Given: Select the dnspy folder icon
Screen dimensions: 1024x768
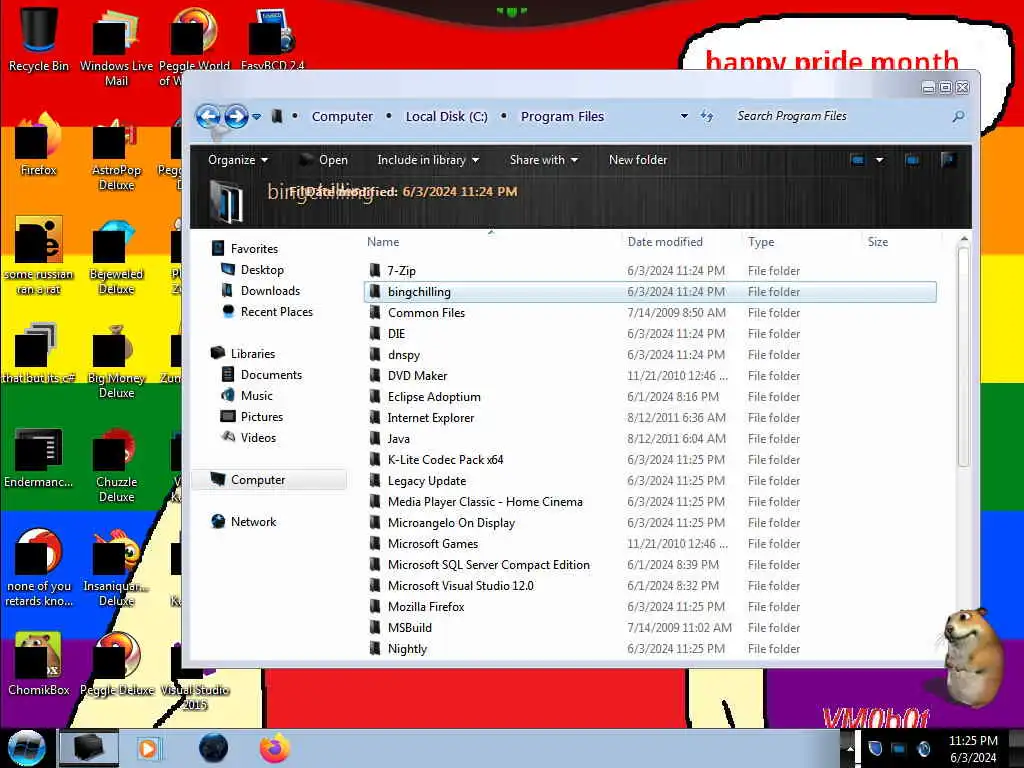Looking at the screenshot, I should (x=375, y=355).
